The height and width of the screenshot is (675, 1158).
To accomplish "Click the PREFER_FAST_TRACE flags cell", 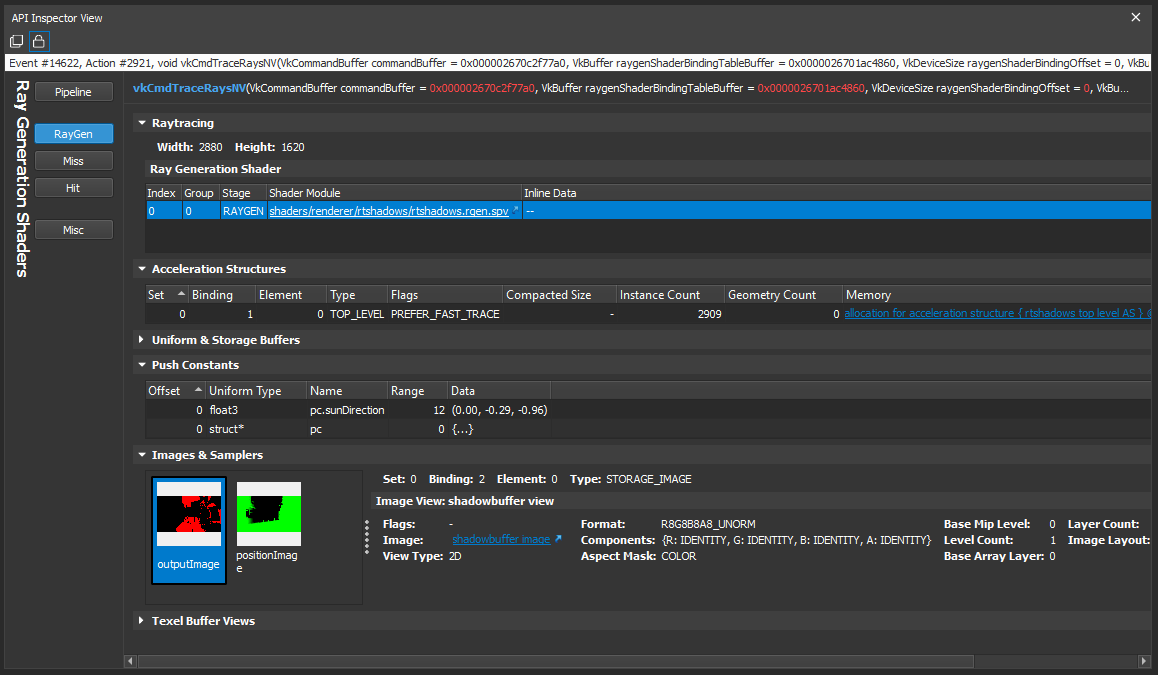I will coord(445,314).
